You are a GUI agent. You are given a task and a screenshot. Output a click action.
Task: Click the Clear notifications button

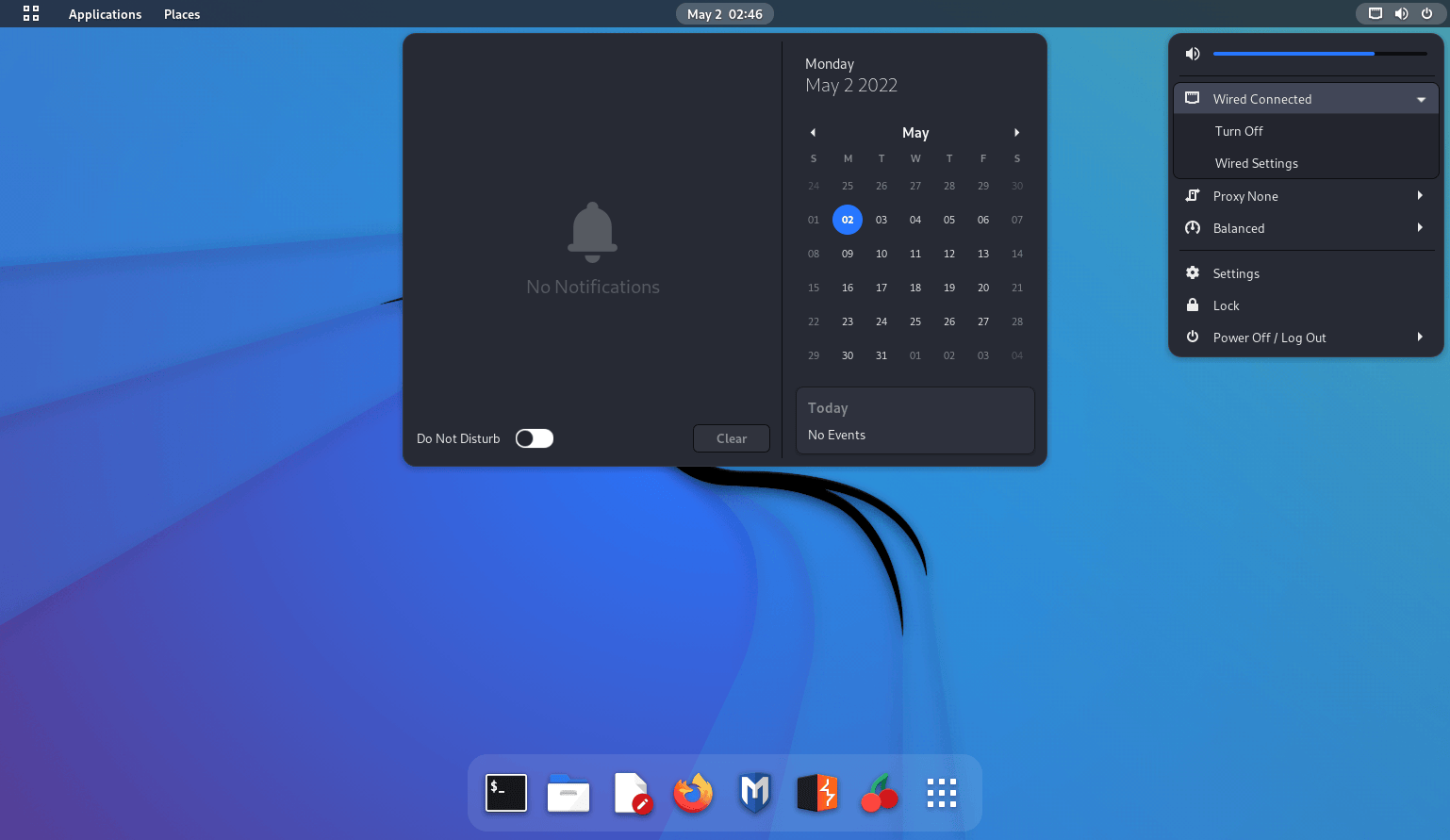(x=731, y=437)
